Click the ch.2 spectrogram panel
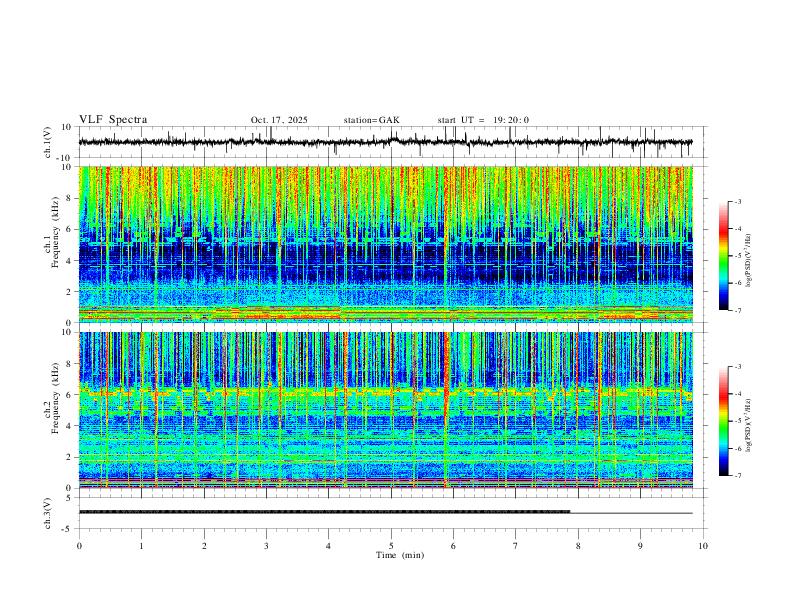Screen dimensions: 792x612 tap(385, 410)
